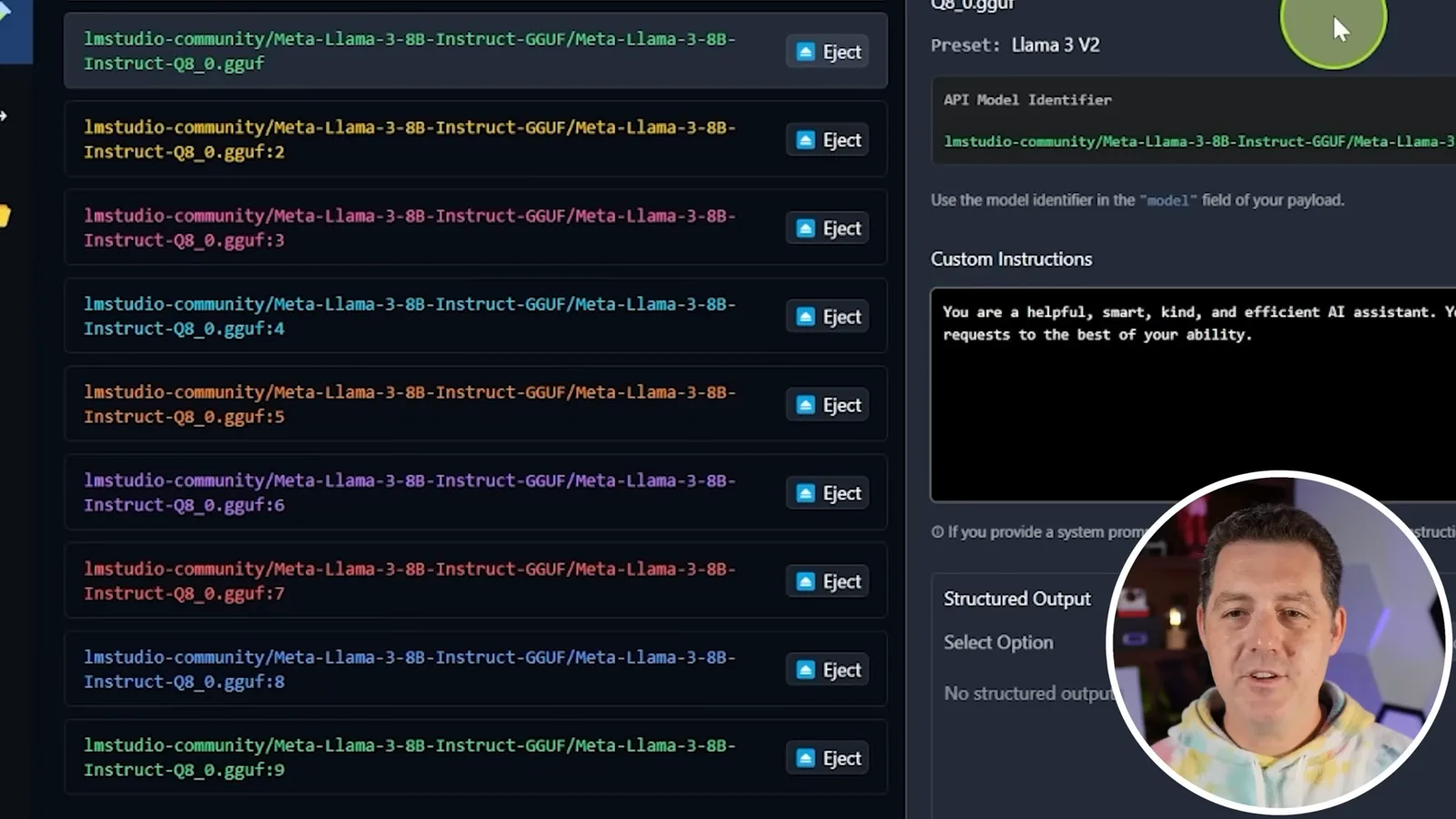Eject the model ending in gguf:6
1456x819 pixels.
pyautogui.click(x=827, y=493)
